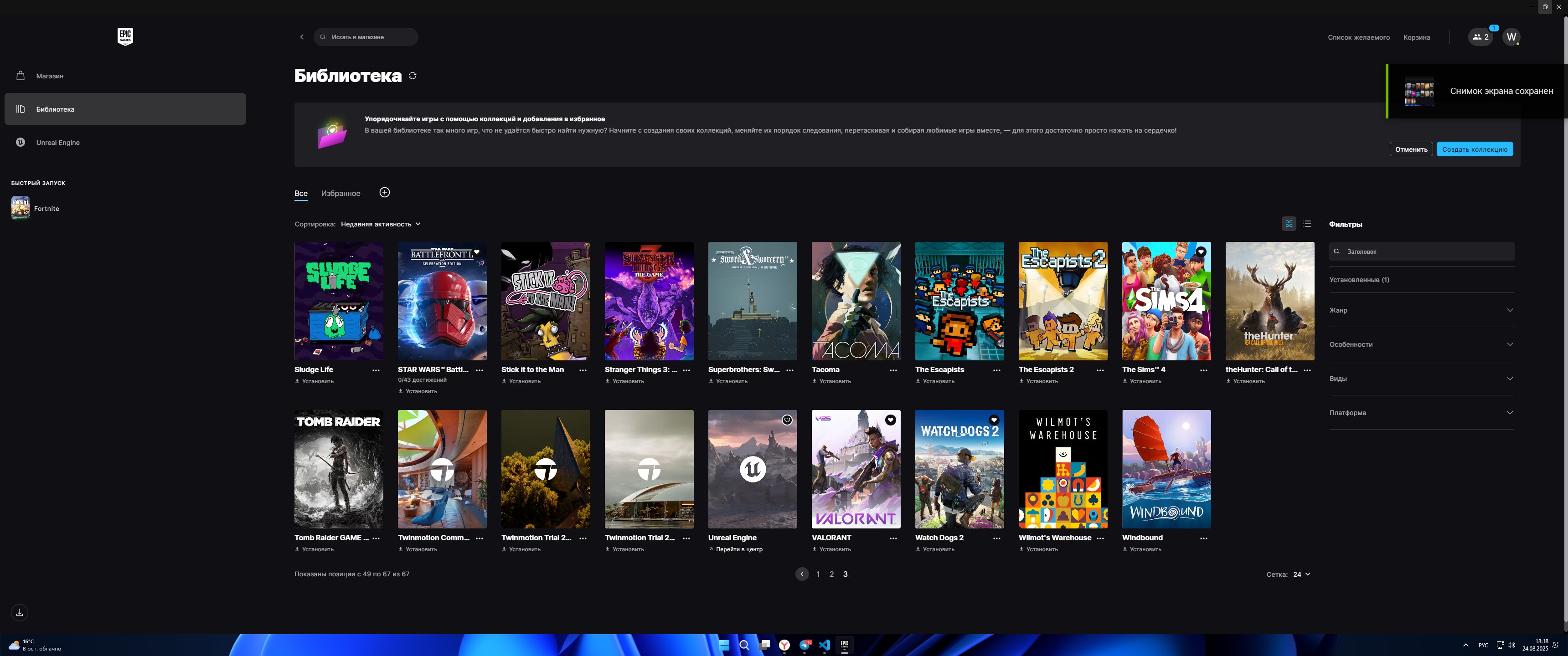Click the Заголовок filter input
The width and height of the screenshot is (1568, 656).
coord(1422,251)
